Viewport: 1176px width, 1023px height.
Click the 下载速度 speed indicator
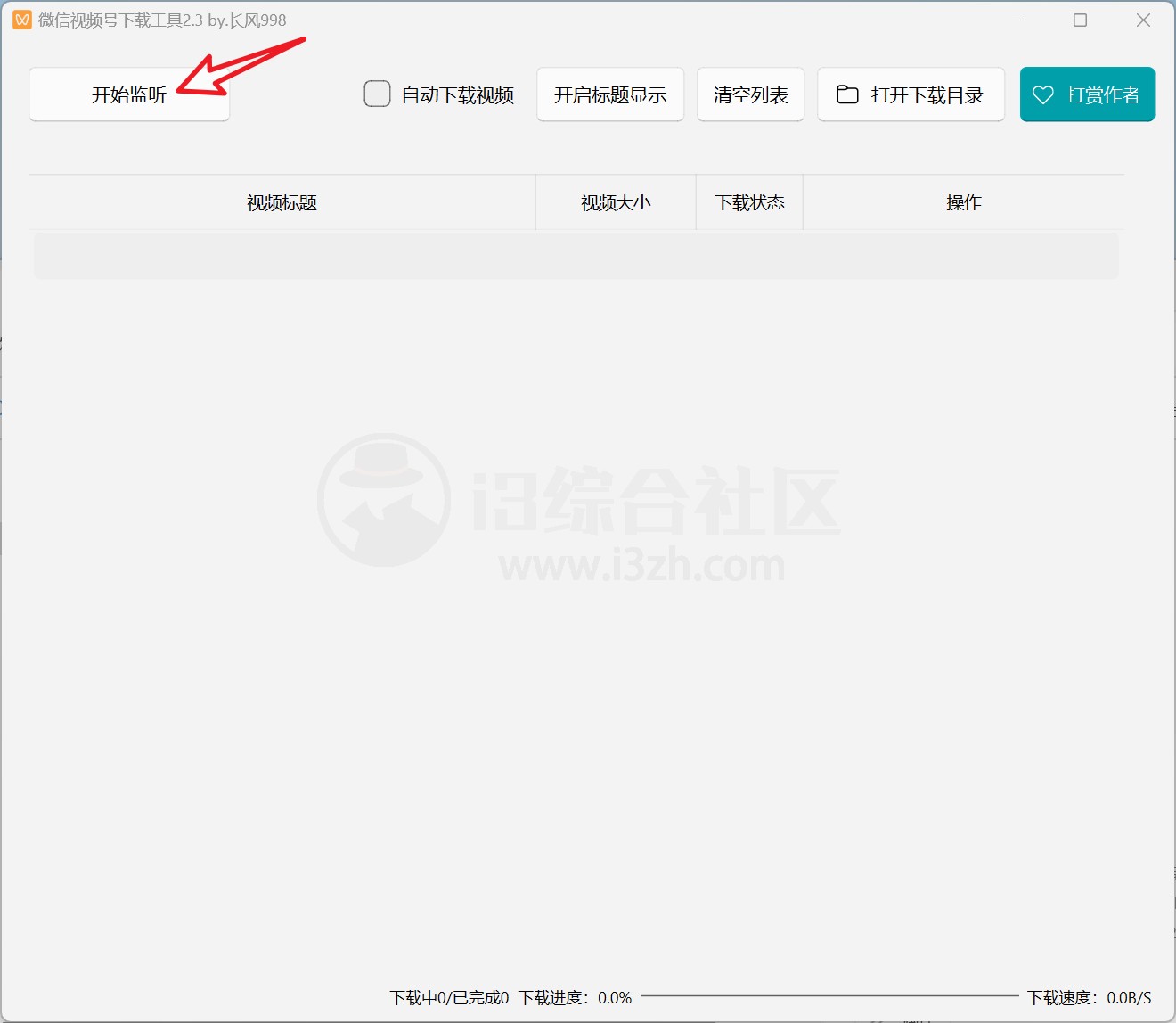pyautogui.click(x=1089, y=998)
